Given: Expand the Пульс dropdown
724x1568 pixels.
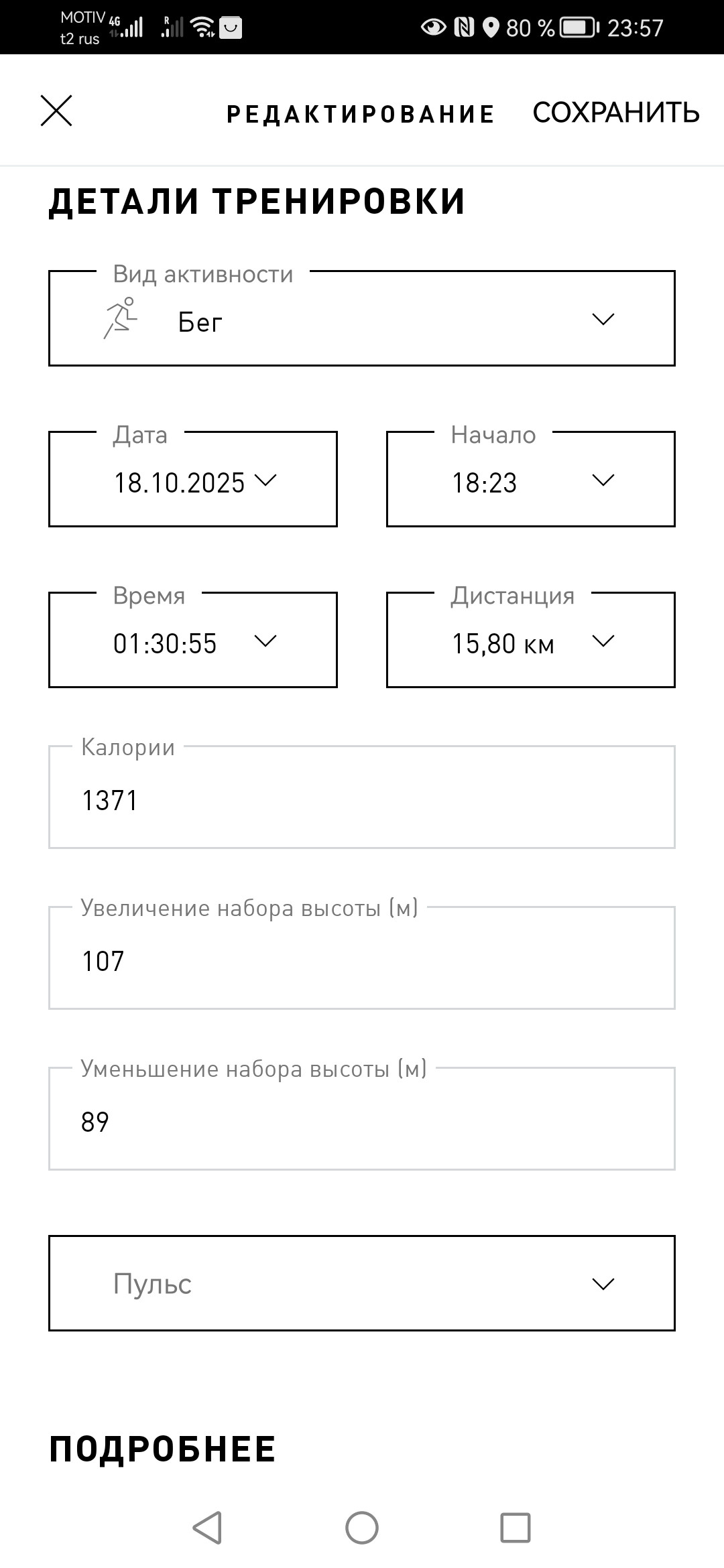Looking at the screenshot, I should pyautogui.click(x=362, y=1283).
